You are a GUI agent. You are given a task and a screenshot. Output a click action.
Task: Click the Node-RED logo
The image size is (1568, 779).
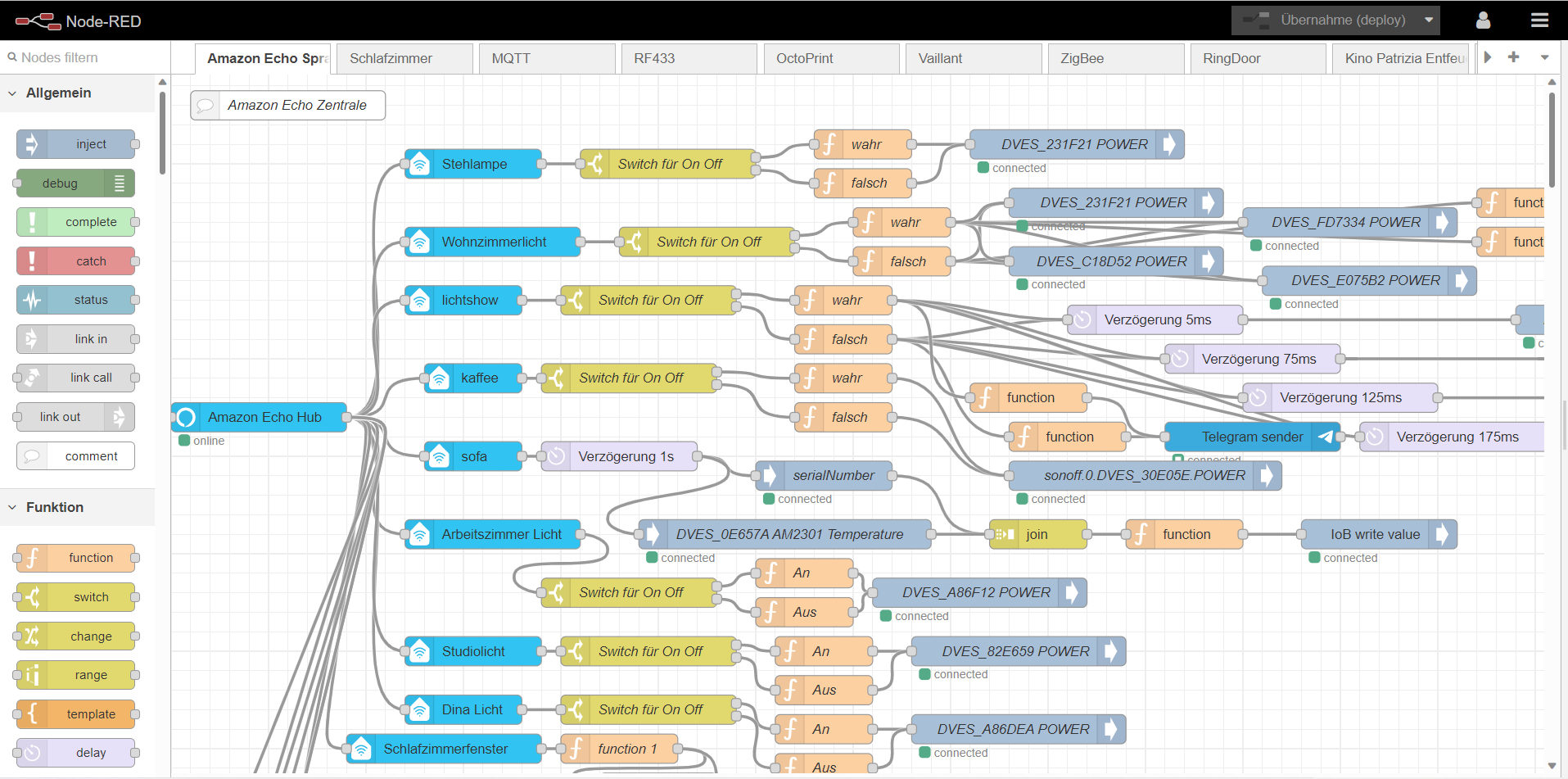78,20
